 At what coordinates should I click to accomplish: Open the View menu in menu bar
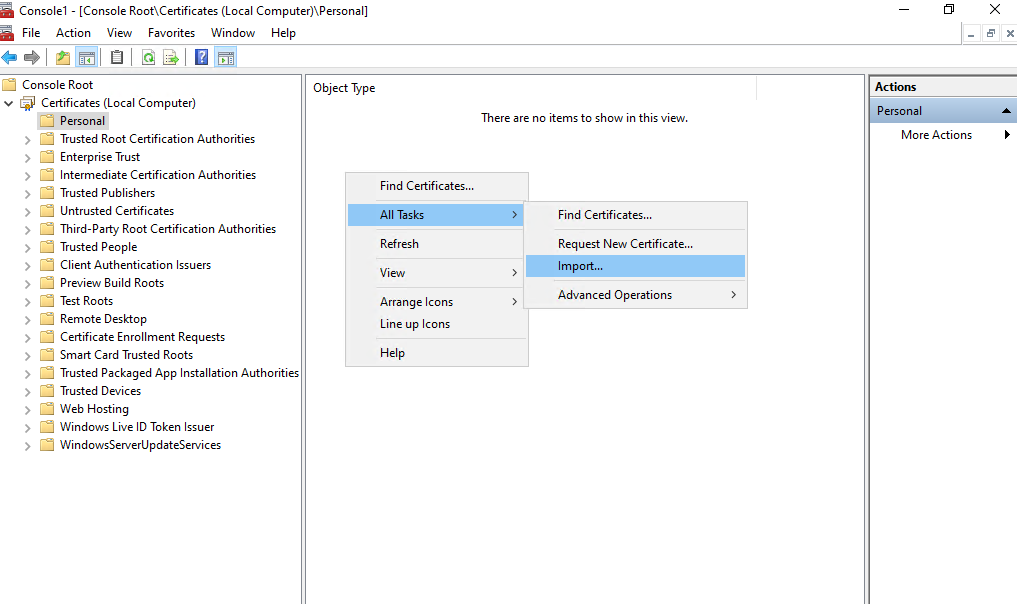click(119, 32)
